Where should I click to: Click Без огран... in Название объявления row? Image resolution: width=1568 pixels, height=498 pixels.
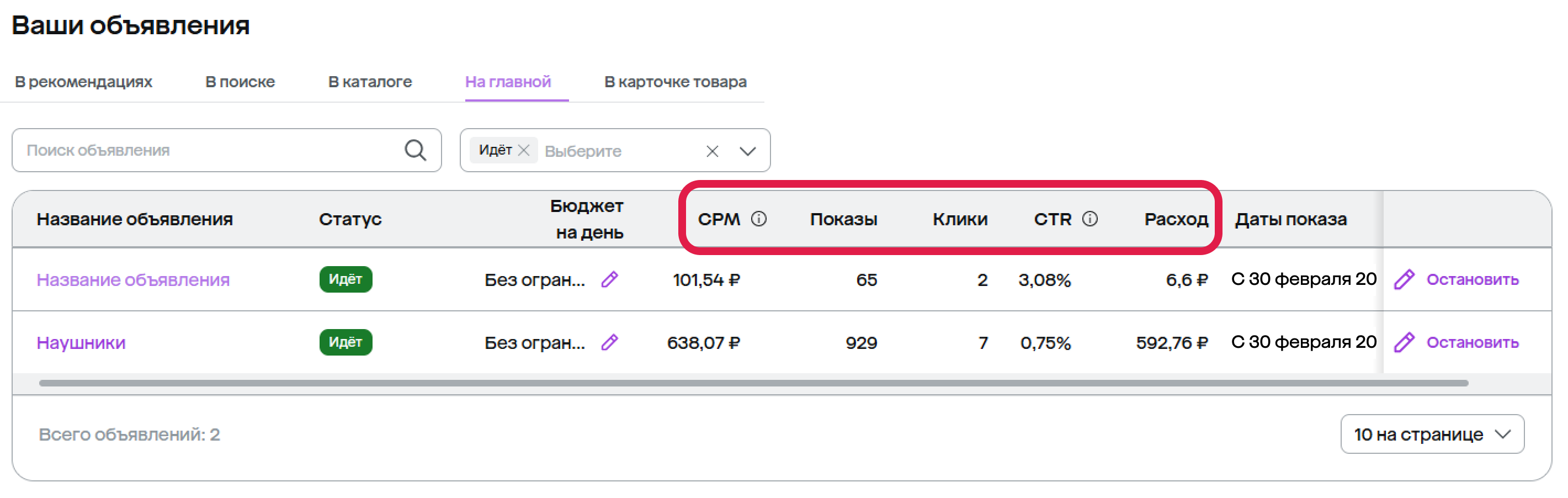534,279
